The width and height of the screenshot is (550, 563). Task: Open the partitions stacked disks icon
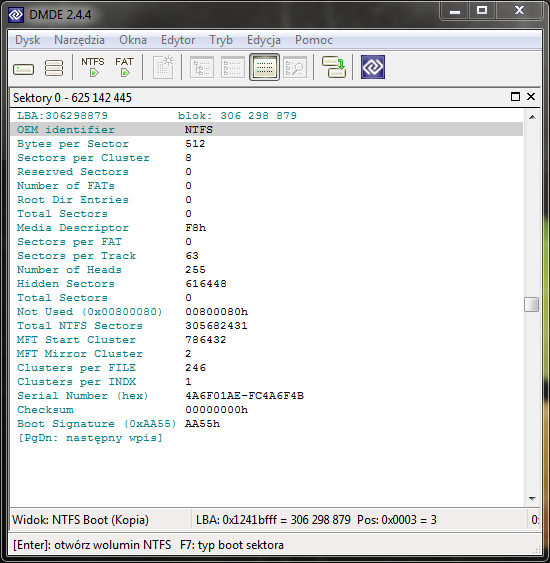(x=54, y=68)
